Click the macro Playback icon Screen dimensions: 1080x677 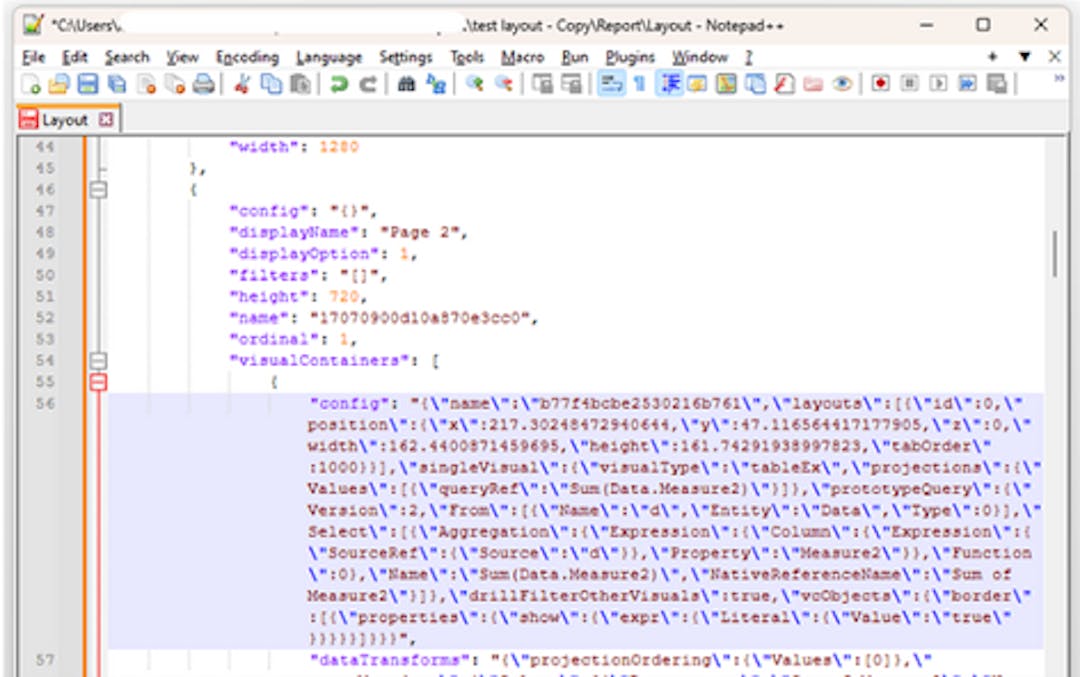pos(938,84)
